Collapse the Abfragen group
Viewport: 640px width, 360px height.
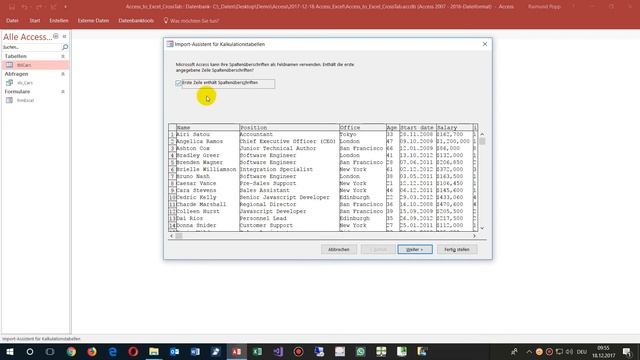63,74
